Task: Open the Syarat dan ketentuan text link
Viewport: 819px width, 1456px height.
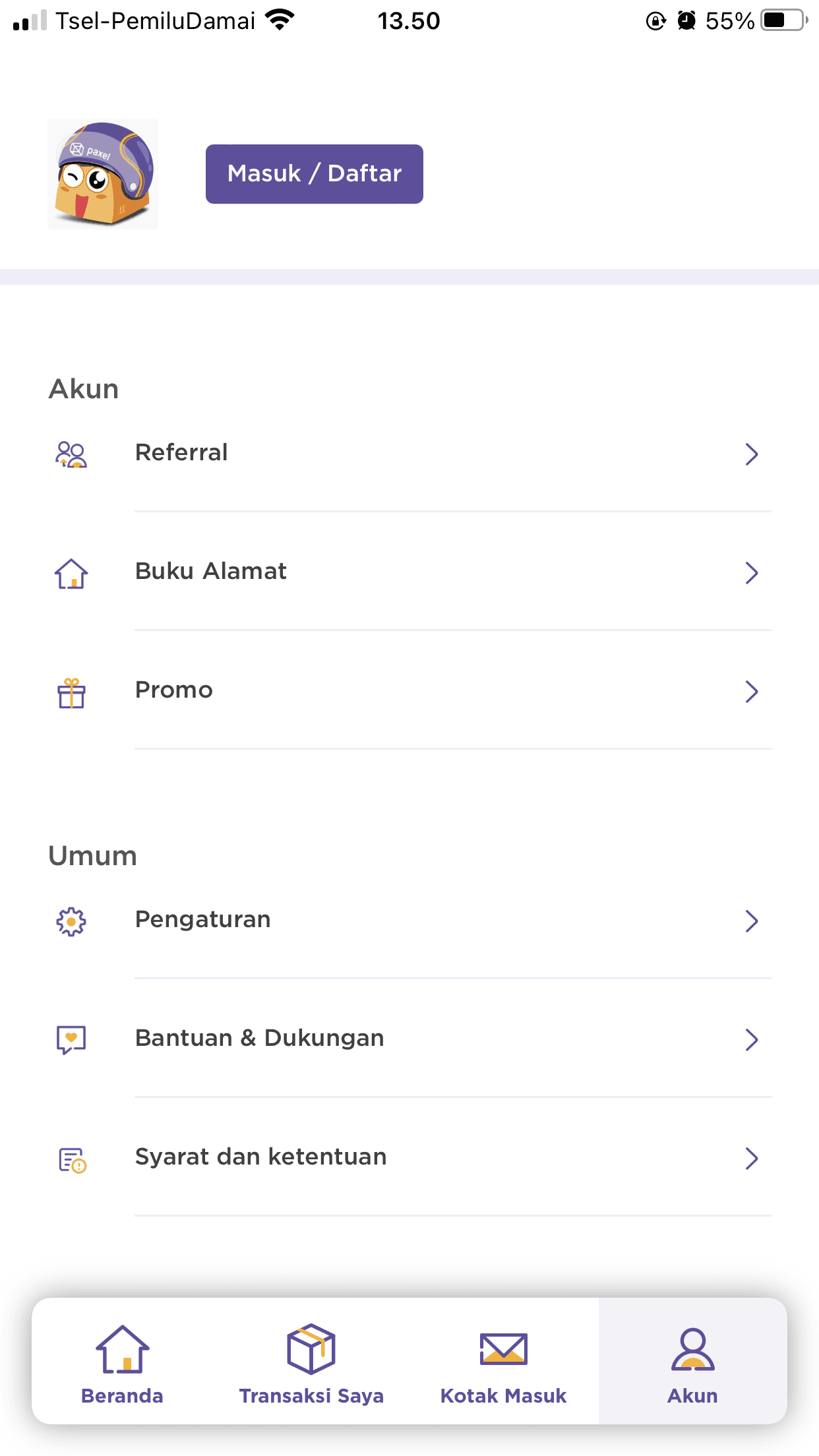Action: [261, 1157]
